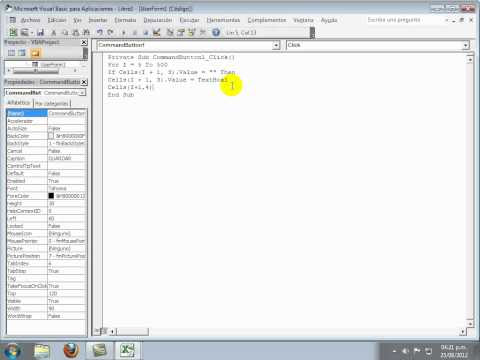Click the View Microsoft Excel toolbar icon
This screenshot has height=360, width=480.
tap(13, 32)
